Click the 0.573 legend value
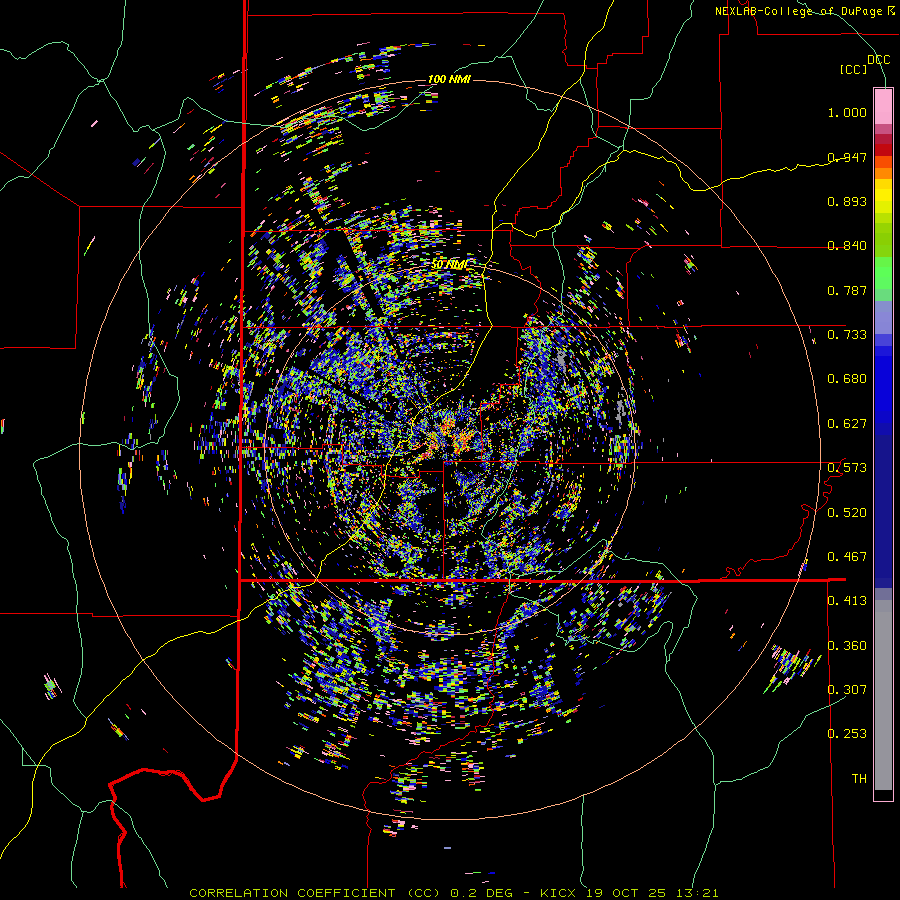The width and height of the screenshot is (900, 900). click(x=847, y=468)
